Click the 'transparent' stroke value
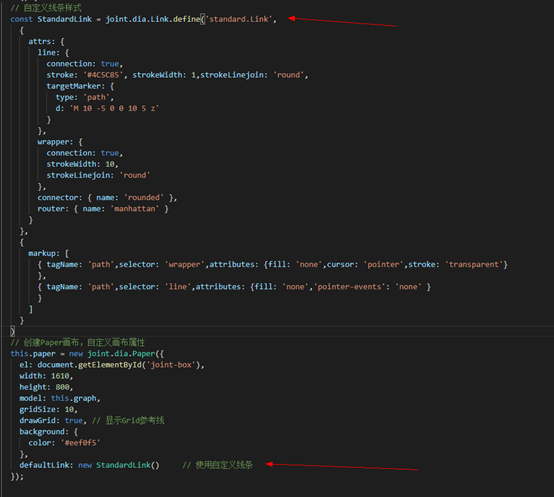Viewport: 554px width, 497px height. pyautogui.click(x=473, y=265)
